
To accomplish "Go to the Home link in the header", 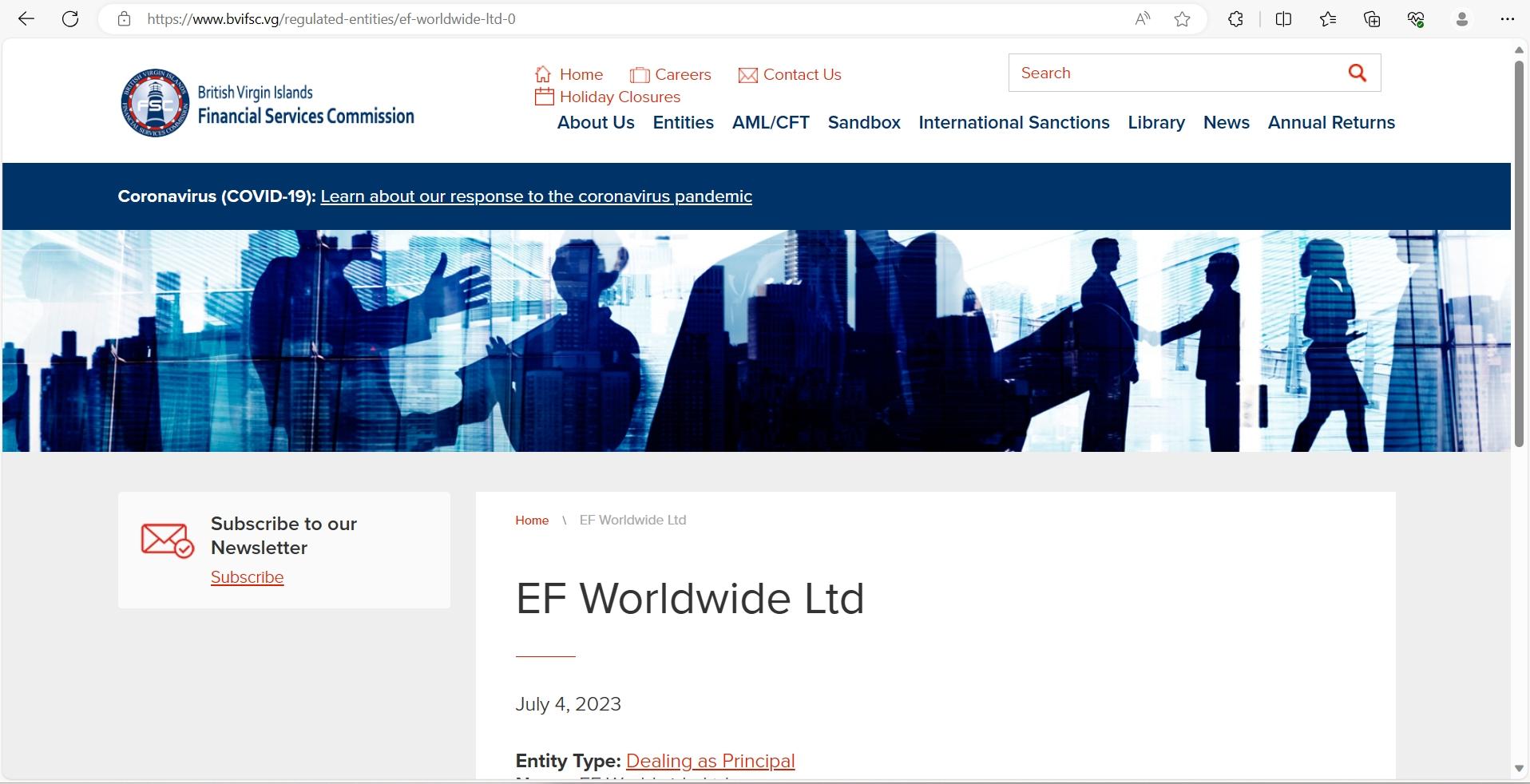I will [581, 74].
